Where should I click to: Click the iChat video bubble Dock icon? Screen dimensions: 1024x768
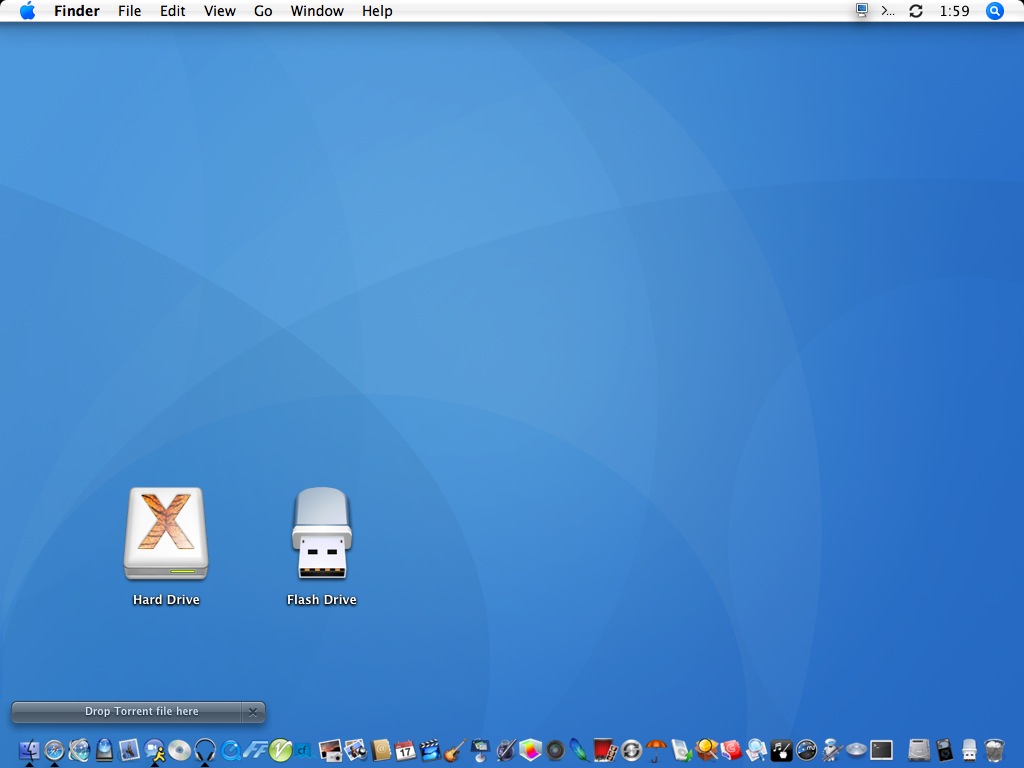(x=155, y=750)
